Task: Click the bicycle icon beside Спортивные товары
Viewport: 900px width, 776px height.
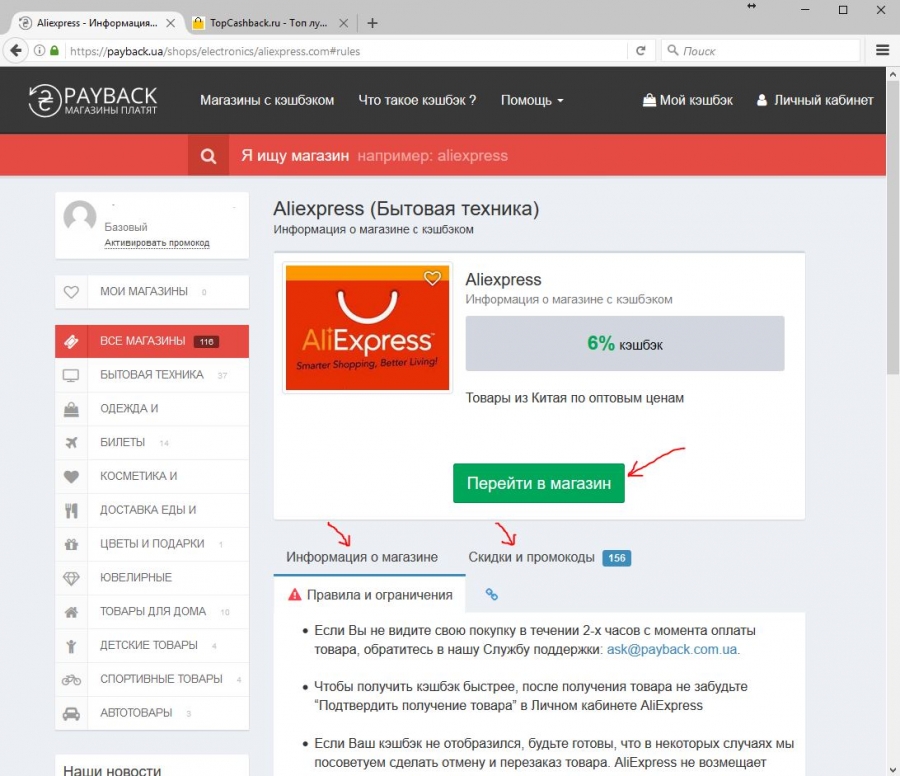Action: (71, 680)
